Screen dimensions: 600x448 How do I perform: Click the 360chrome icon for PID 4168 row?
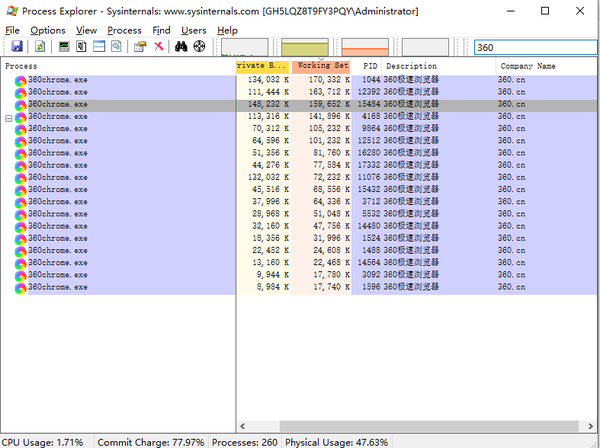coord(20,117)
